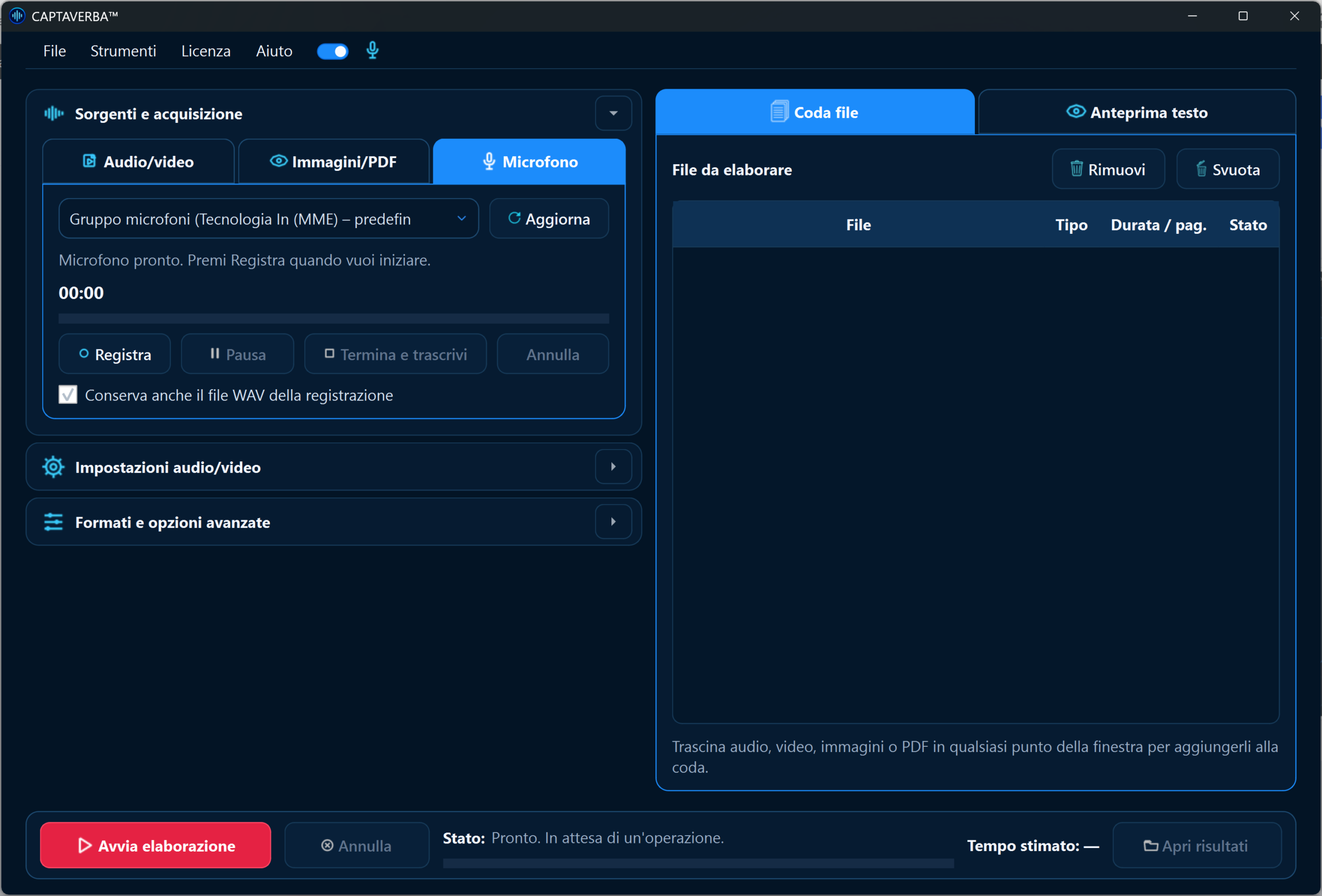This screenshot has width=1322, height=896.
Task: Open the File menu
Action: pyautogui.click(x=55, y=51)
